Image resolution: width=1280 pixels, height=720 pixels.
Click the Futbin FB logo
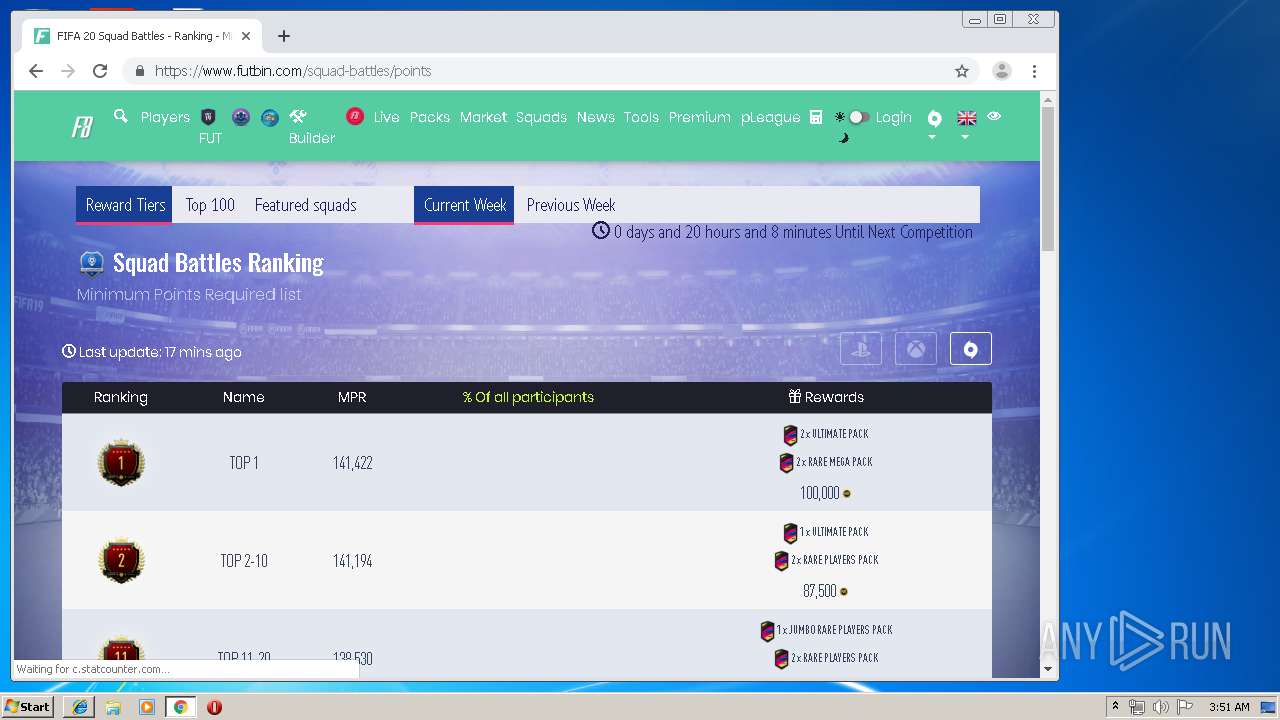tap(82, 128)
